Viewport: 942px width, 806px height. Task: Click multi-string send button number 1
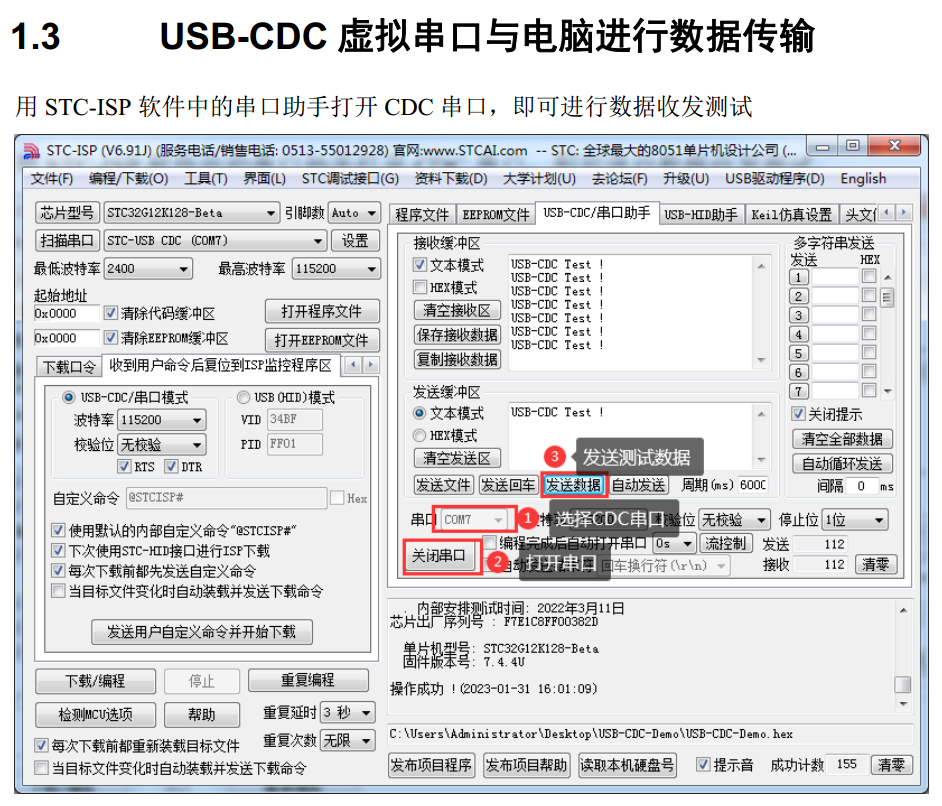click(798, 277)
